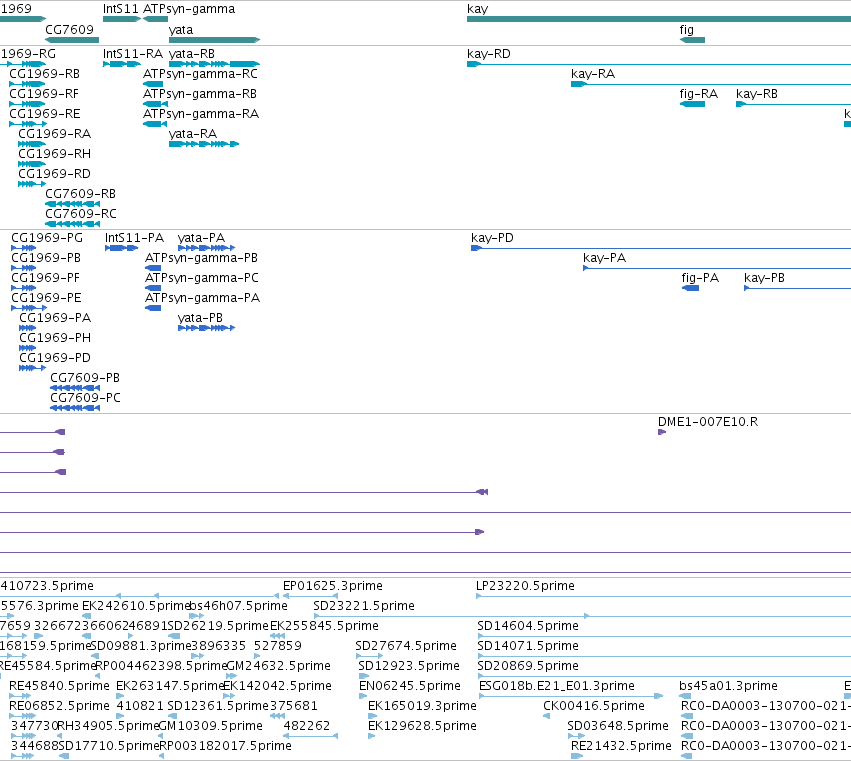This screenshot has width=851, height=761.
Task: Select transcript ATPsyn-gamma-RC label
Action: pyautogui.click(x=200, y=74)
